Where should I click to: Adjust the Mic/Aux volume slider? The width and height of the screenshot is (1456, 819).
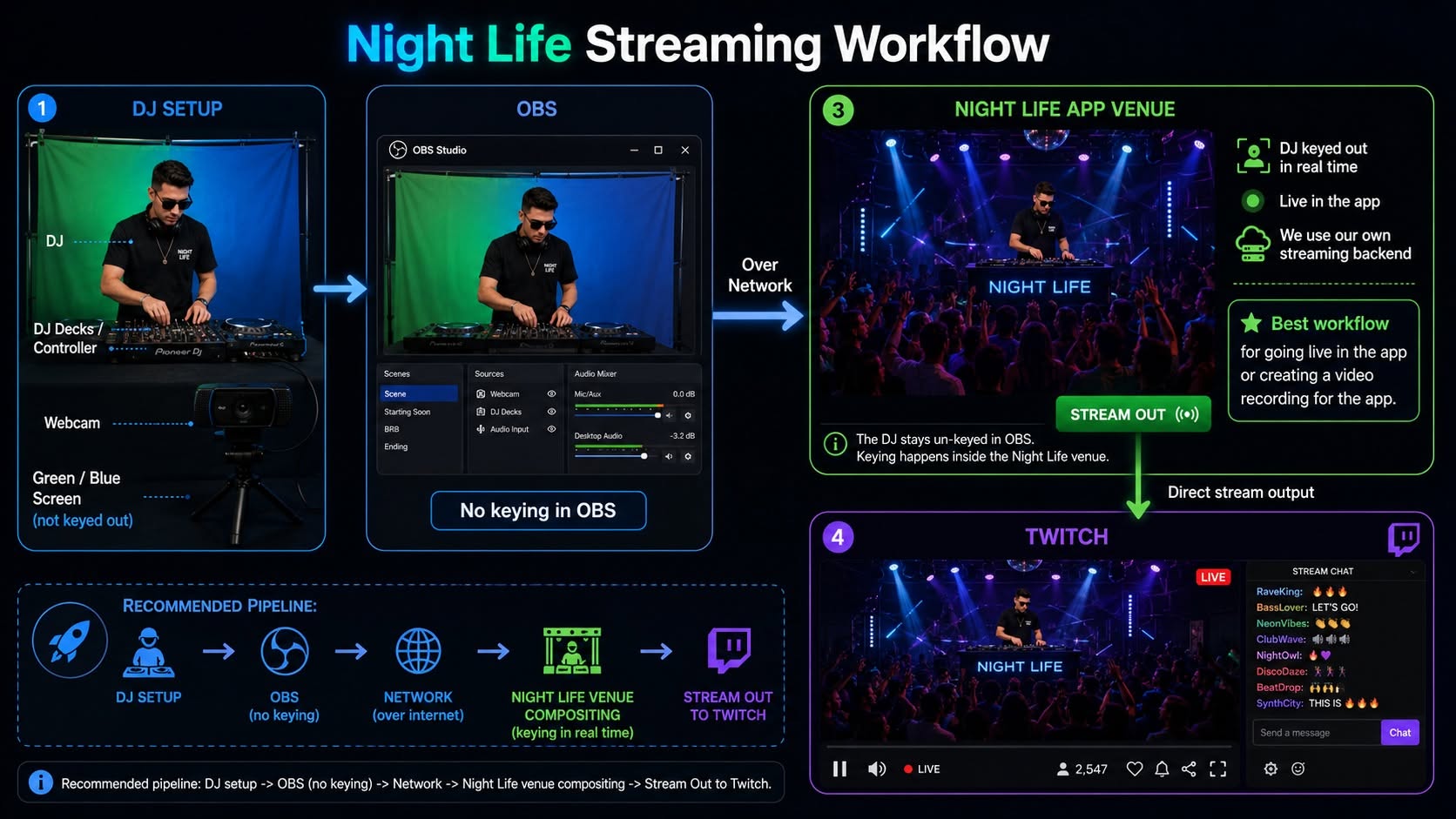click(x=618, y=415)
